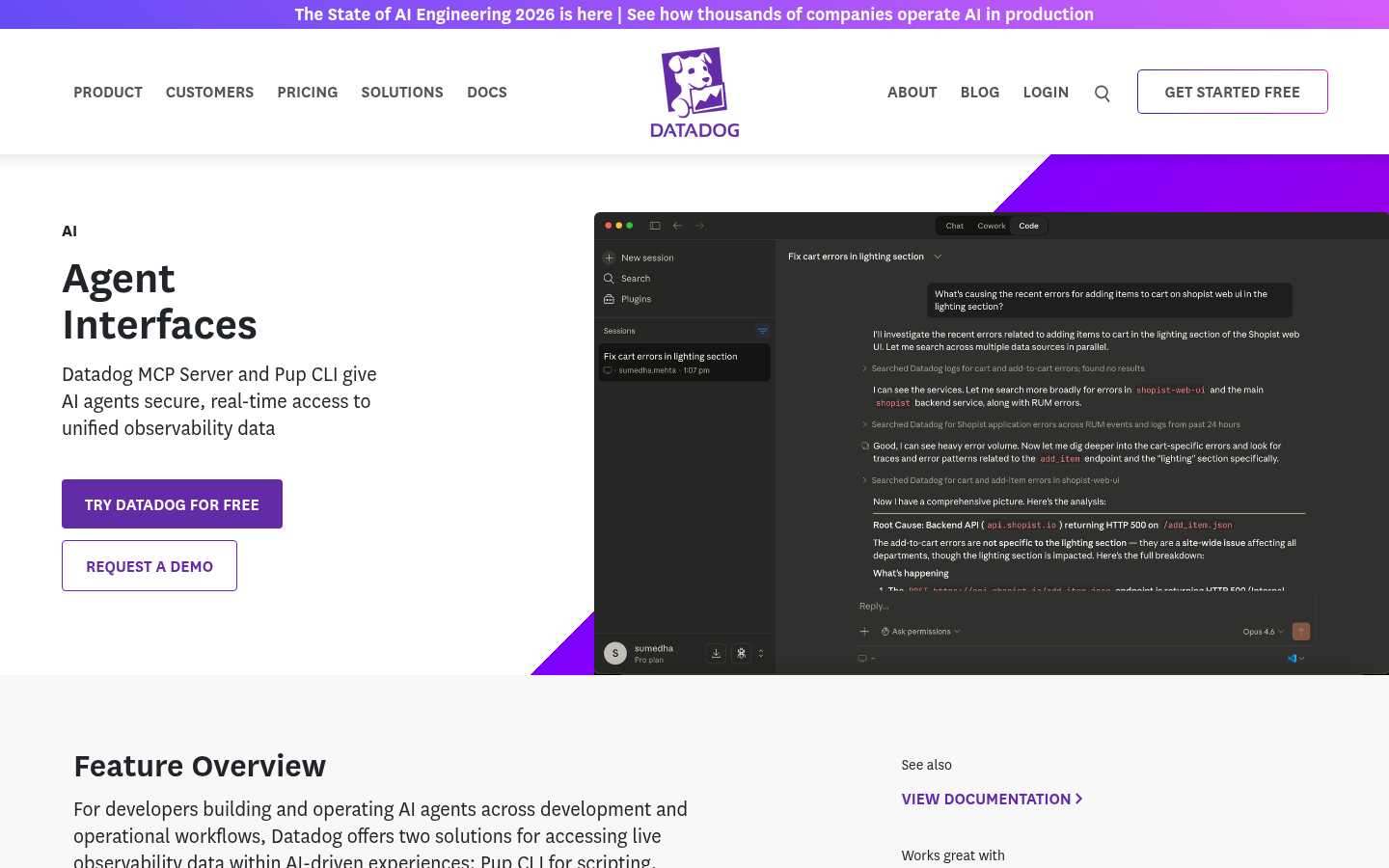Open the VIEW DOCUMENTATION link
Viewport: 1389px width, 868px height.
(x=992, y=799)
